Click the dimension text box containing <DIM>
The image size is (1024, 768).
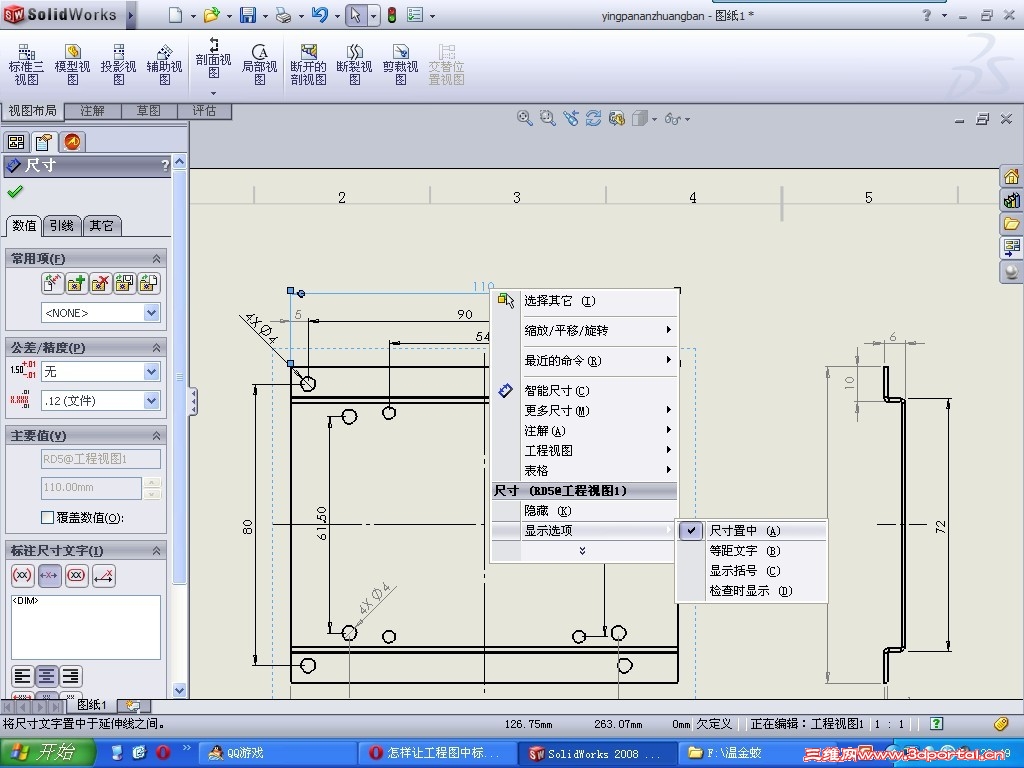pos(86,627)
